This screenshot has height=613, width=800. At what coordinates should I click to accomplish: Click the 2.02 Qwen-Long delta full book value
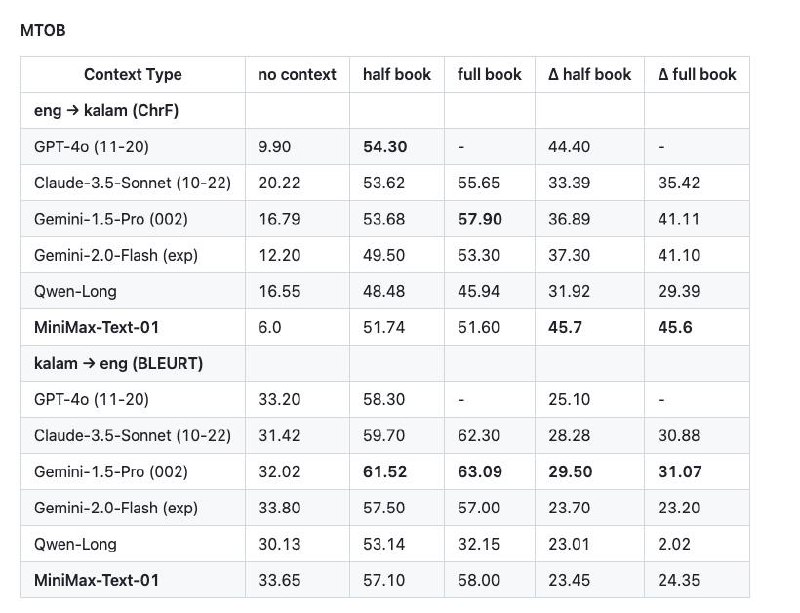[x=674, y=545]
